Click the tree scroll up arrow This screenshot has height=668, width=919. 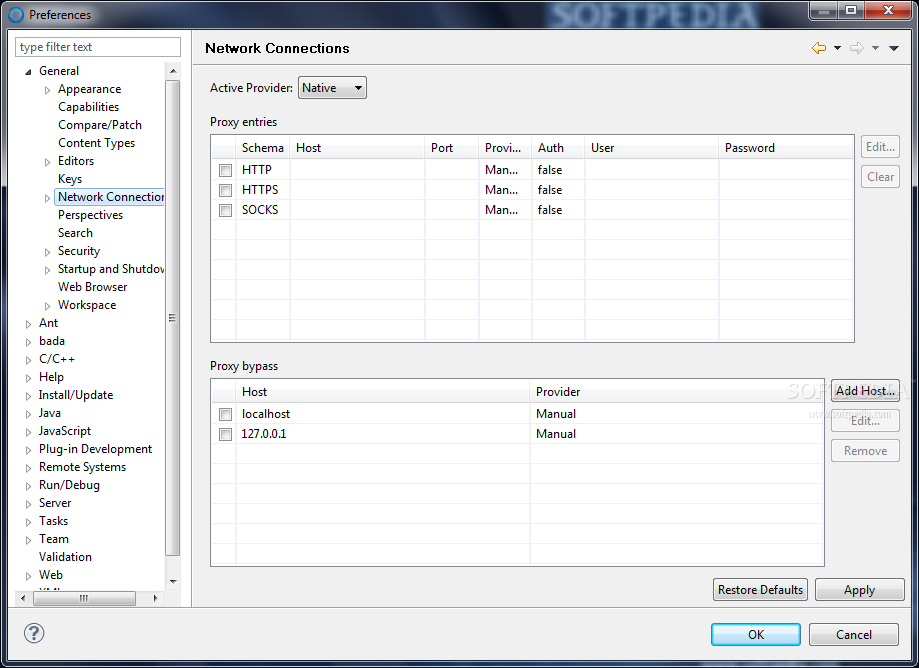pos(173,71)
